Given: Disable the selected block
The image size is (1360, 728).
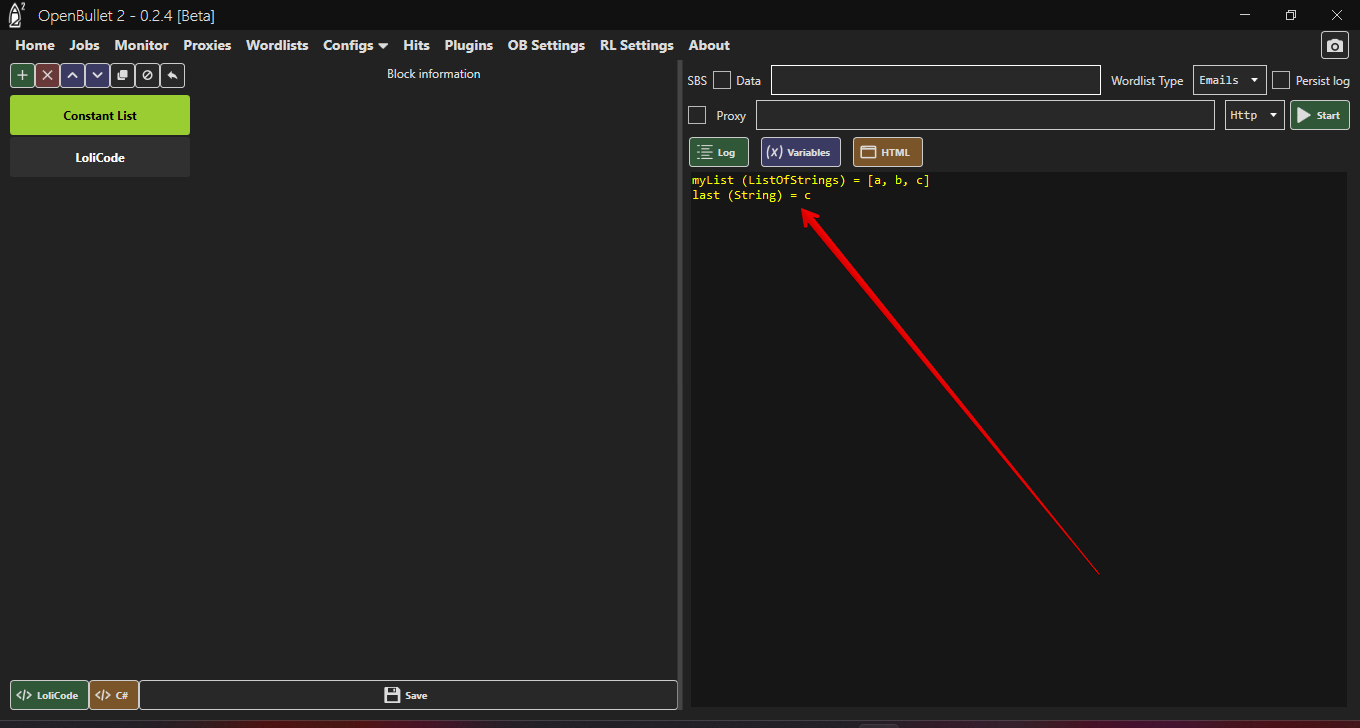Looking at the screenshot, I should [147, 75].
